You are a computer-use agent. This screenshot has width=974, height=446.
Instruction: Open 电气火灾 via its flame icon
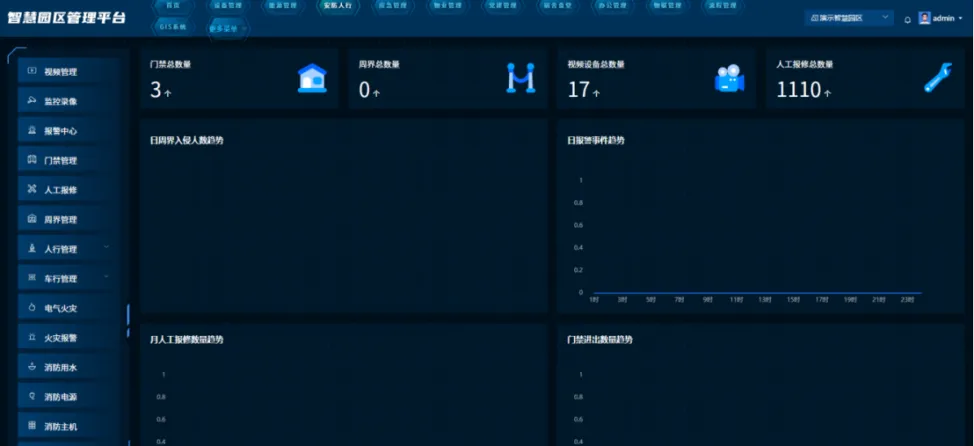(32, 307)
